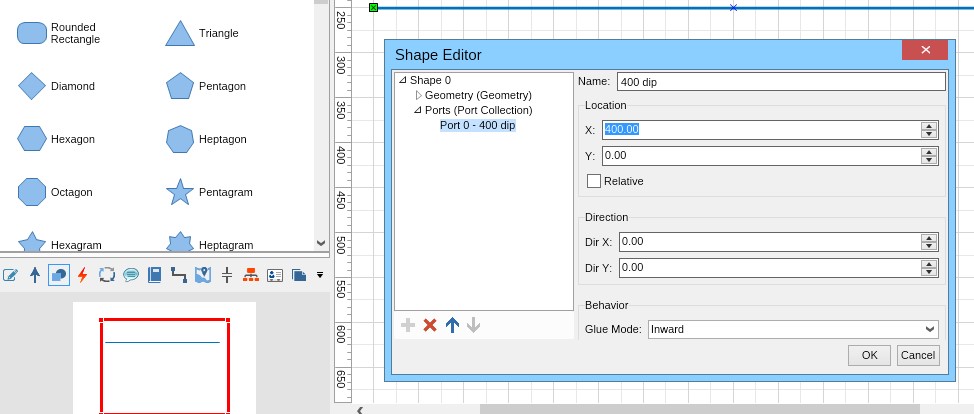Screen dimensions: 974x414
Task: Click the circular refresh arrows icon
Action: (107, 274)
